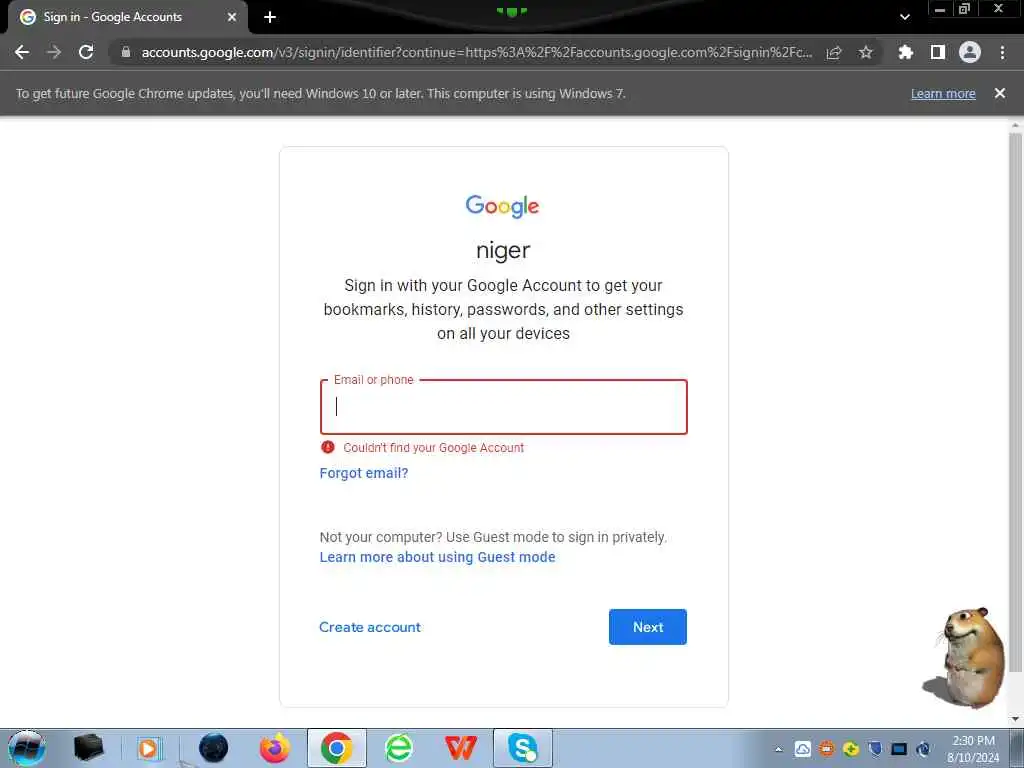Open the green e browser on taskbar
The width and height of the screenshot is (1024, 768).
[398, 748]
